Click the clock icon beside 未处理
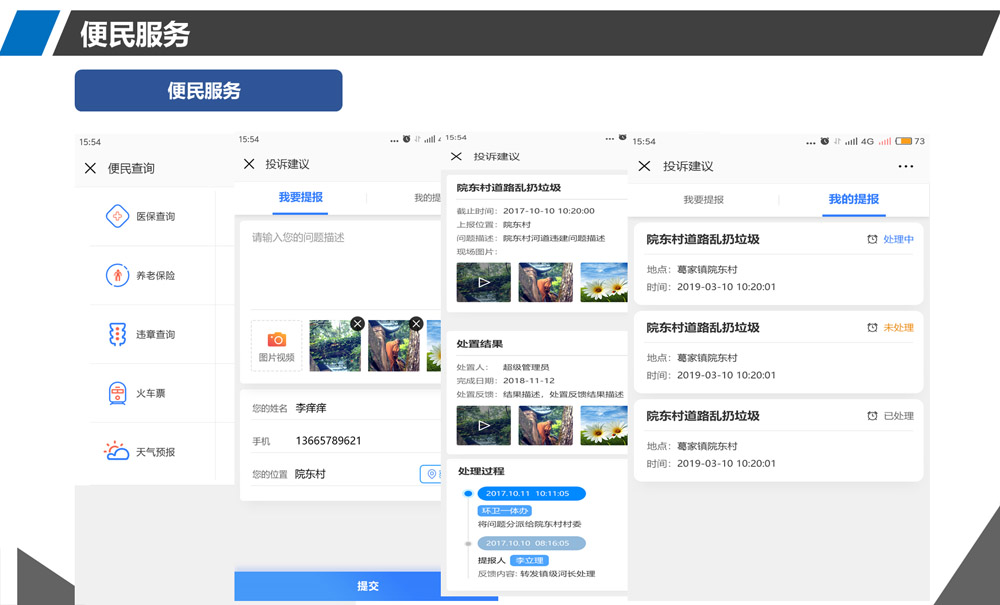Screen dimensions: 1000x605 (872, 328)
